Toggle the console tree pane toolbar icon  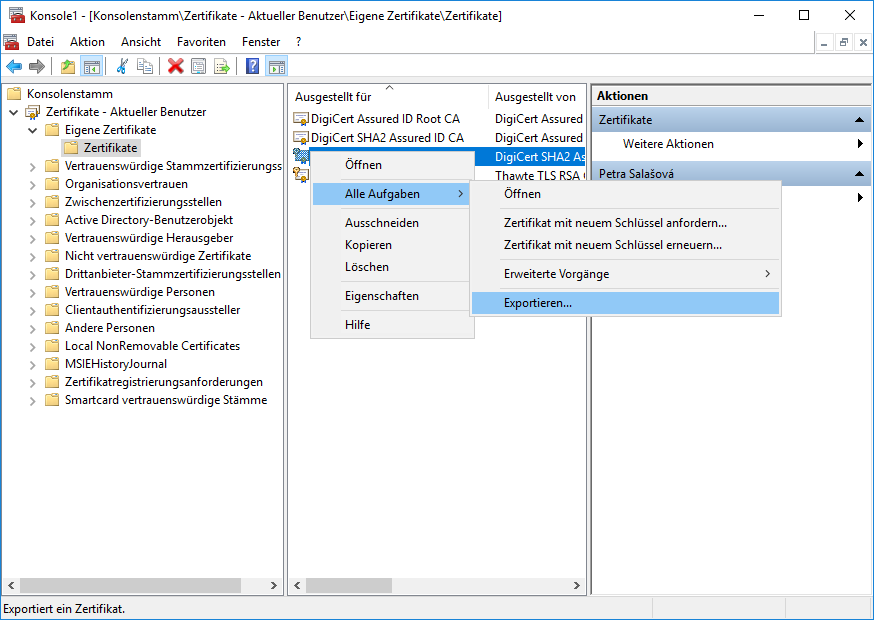coord(91,67)
